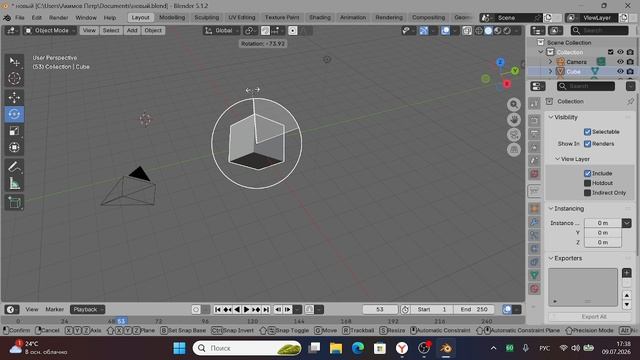Open the viewport Select menu

[111, 31]
